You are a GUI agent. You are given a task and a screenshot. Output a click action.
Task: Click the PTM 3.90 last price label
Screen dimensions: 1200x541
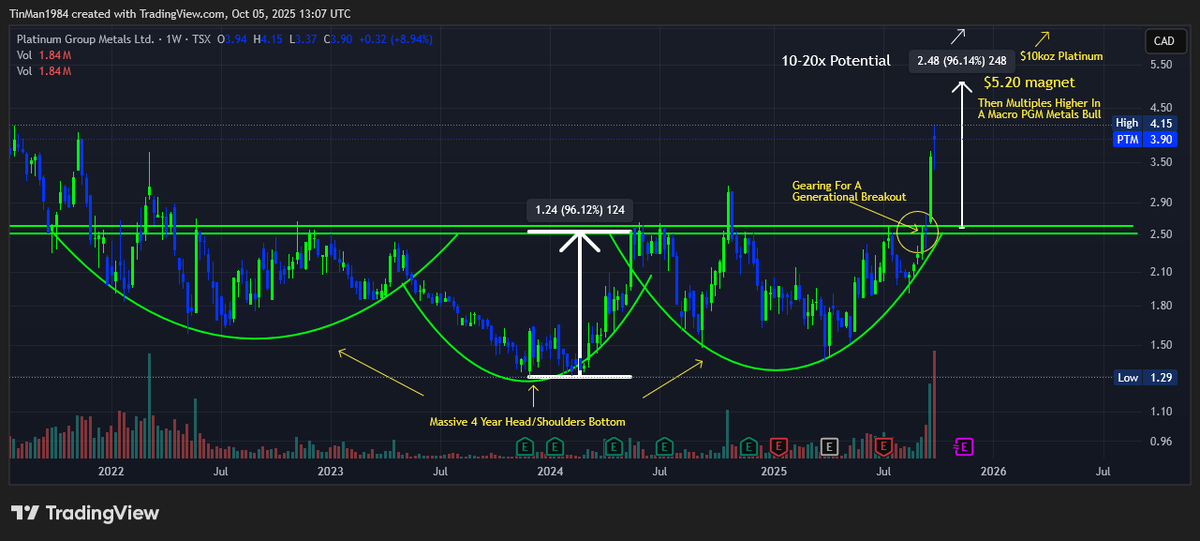(x=1145, y=140)
